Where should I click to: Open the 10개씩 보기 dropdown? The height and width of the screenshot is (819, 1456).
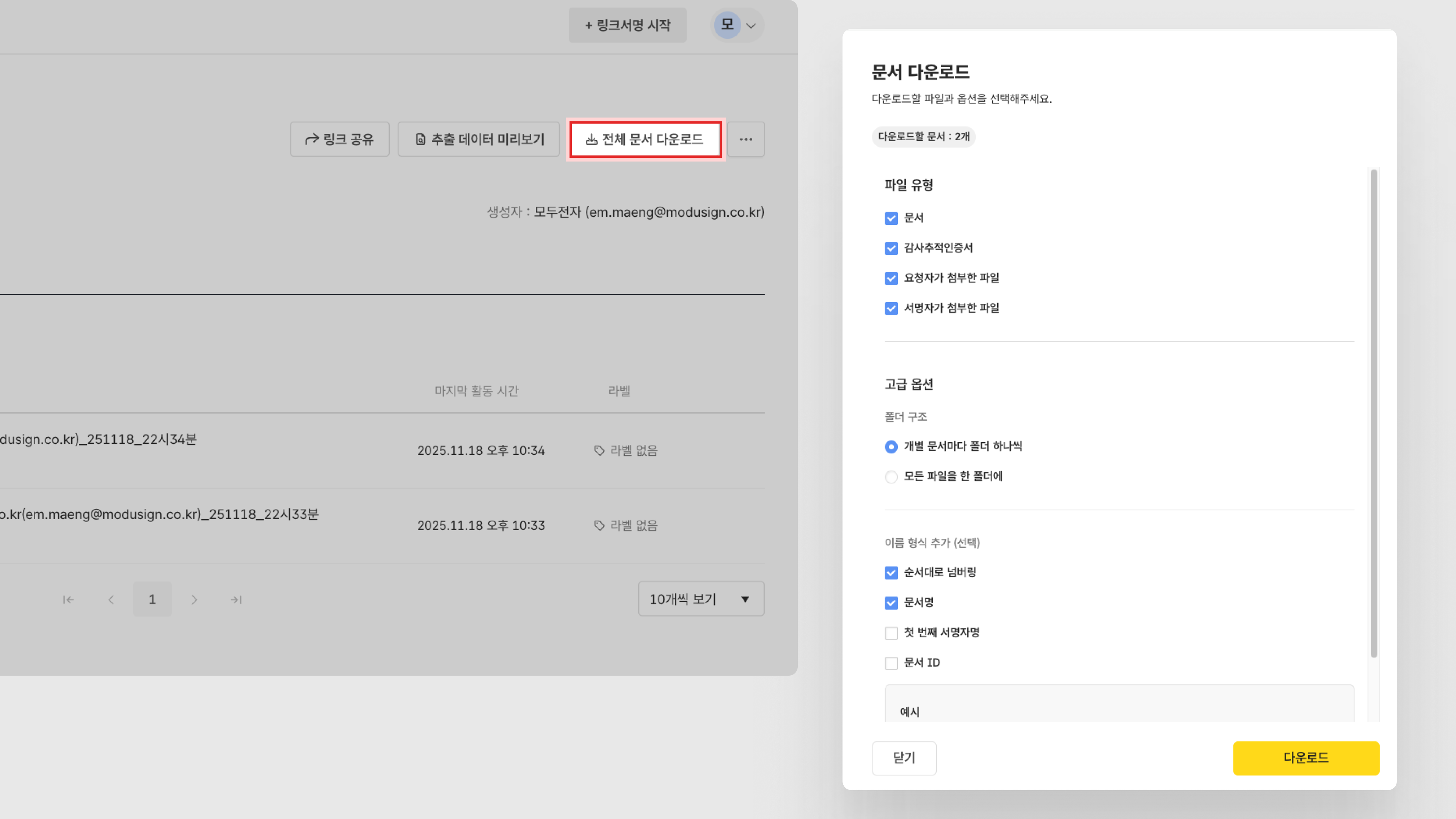coord(701,599)
